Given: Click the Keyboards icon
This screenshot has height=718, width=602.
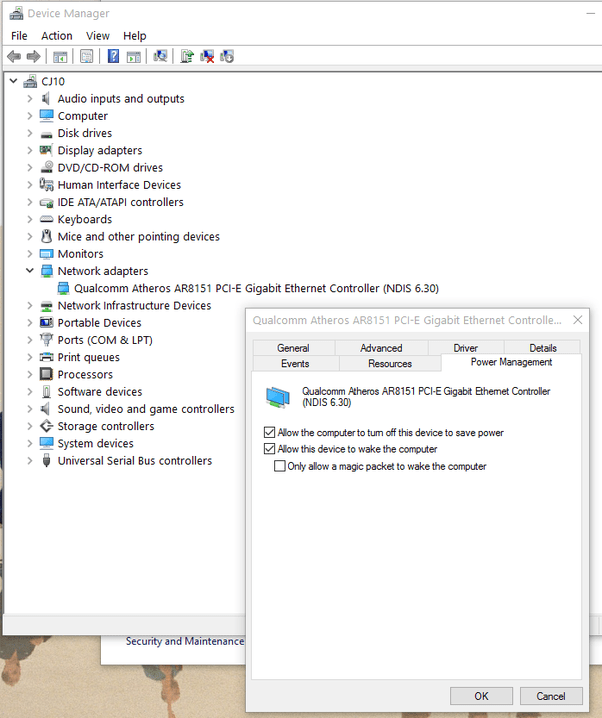Looking at the screenshot, I should tap(46, 219).
